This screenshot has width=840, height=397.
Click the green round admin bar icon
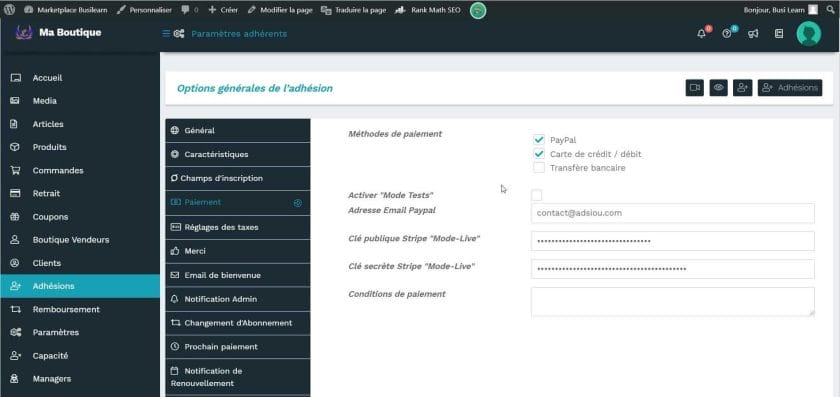click(x=478, y=10)
